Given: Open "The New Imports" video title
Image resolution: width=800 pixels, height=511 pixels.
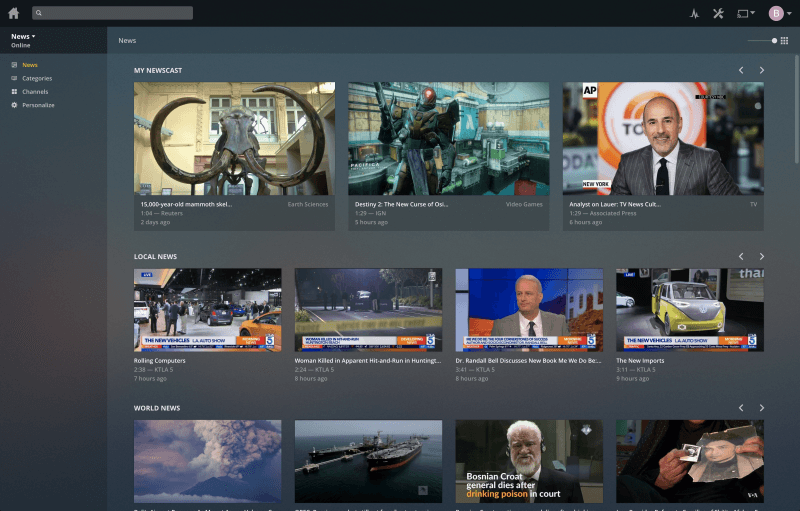Looking at the screenshot, I should (x=641, y=360).
